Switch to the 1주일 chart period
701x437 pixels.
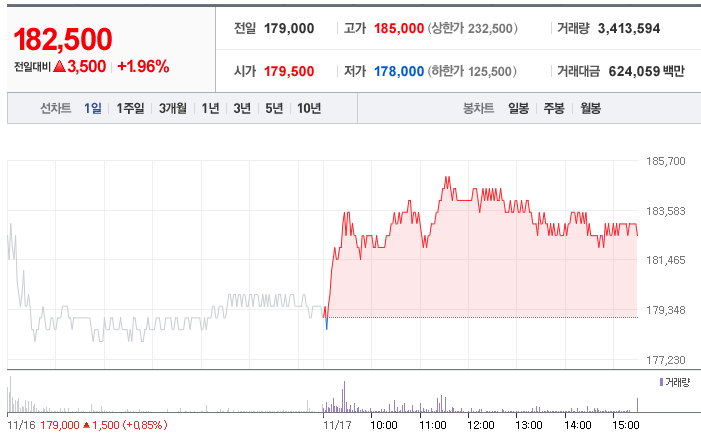click(x=130, y=108)
